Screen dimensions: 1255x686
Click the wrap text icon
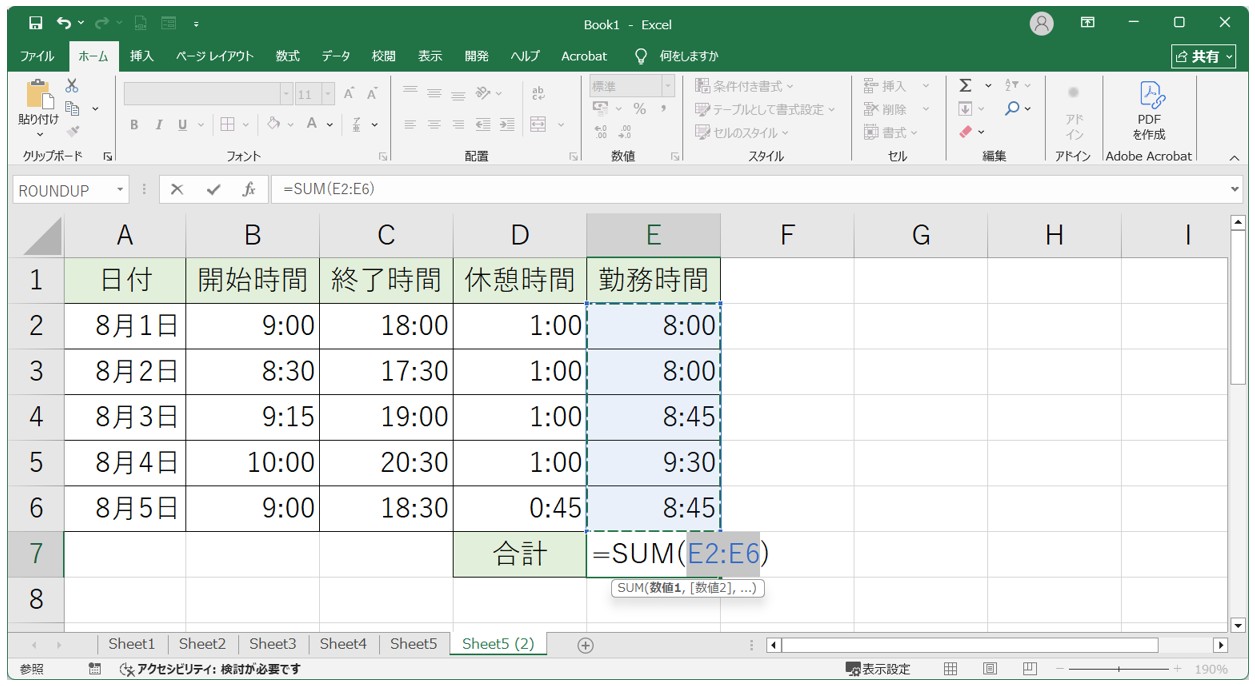538,92
